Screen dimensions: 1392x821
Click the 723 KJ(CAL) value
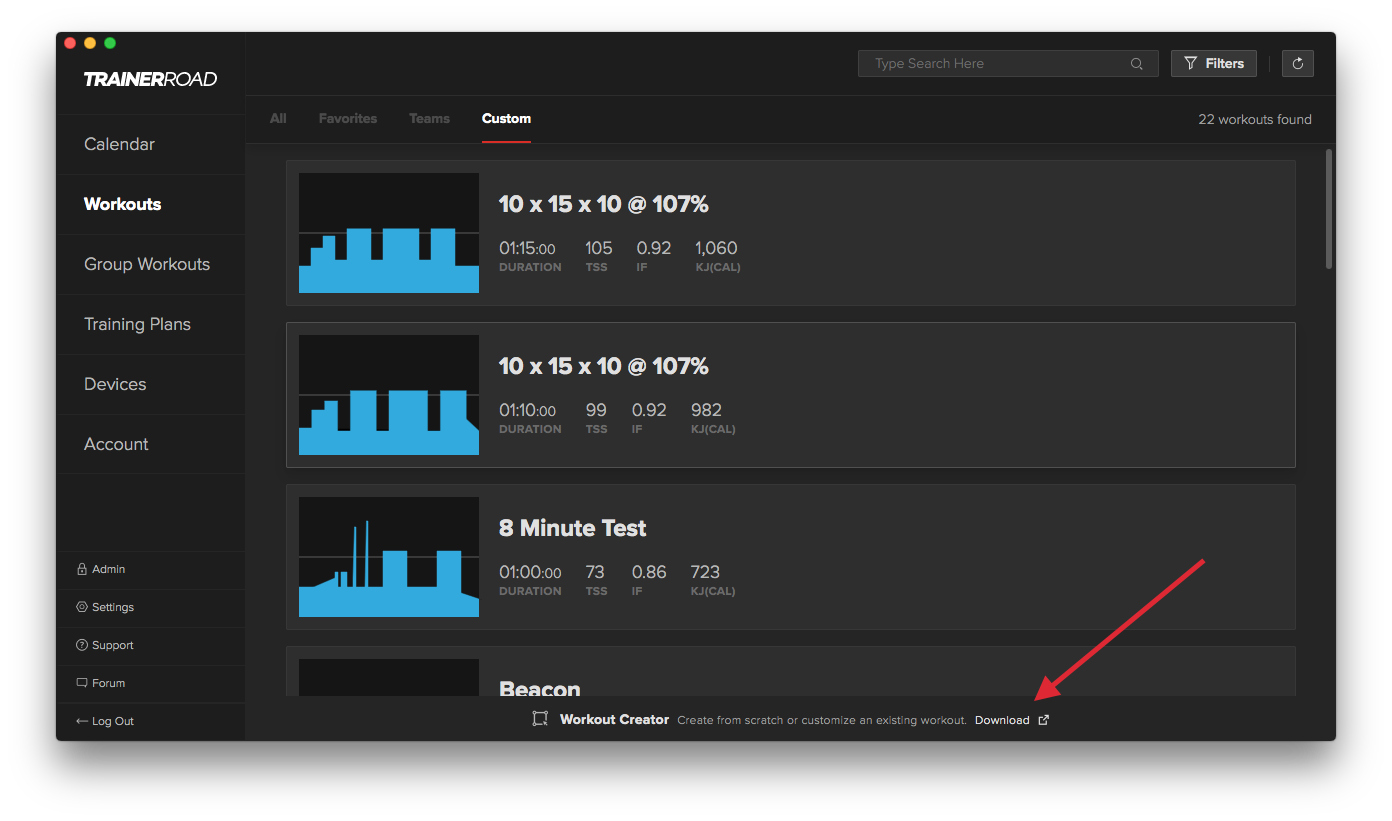pos(705,572)
